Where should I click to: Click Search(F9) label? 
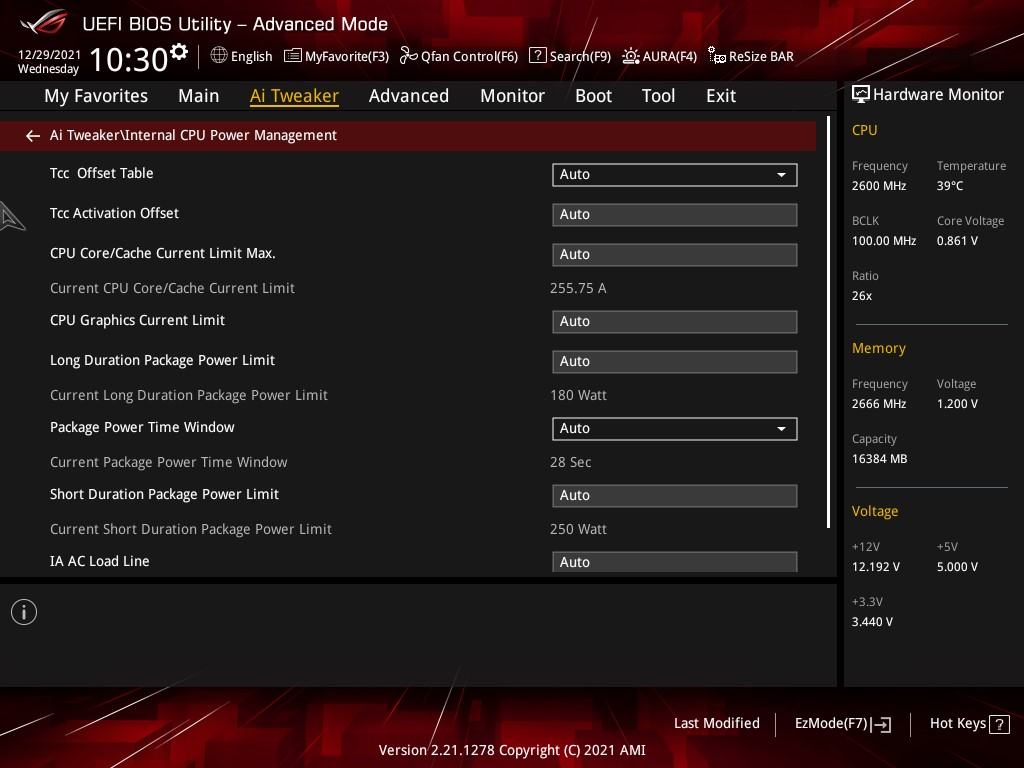tap(580, 56)
